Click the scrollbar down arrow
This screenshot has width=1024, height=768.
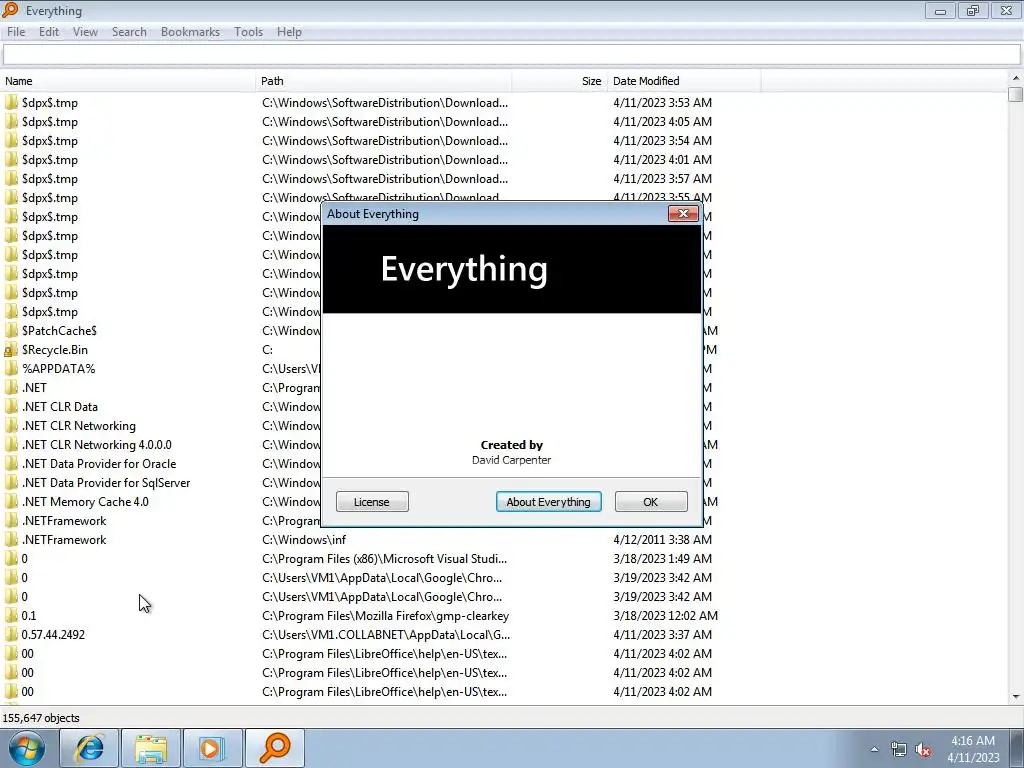pyautogui.click(x=1016, y=697)
